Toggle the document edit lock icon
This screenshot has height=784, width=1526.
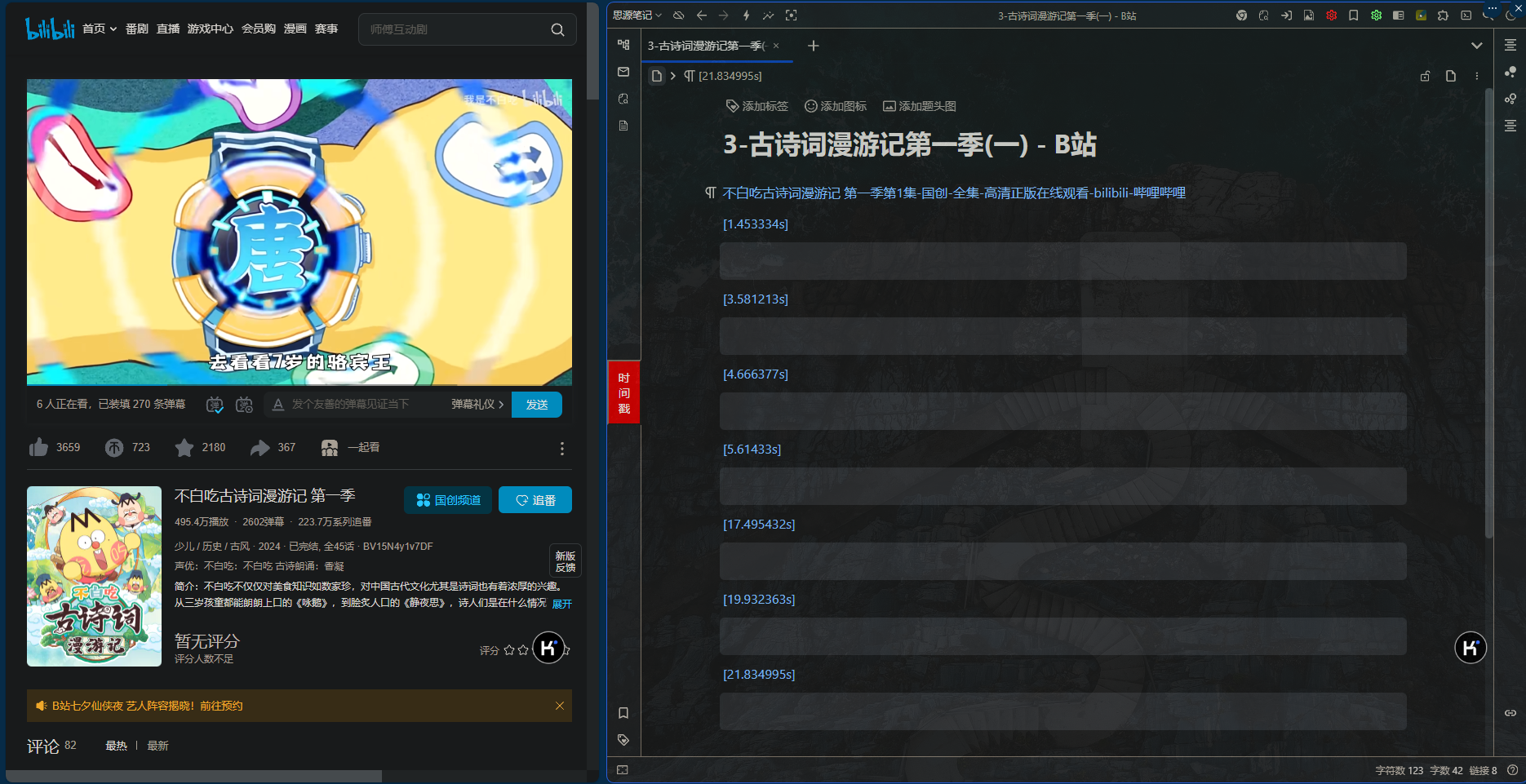(x=1425, y=76)
